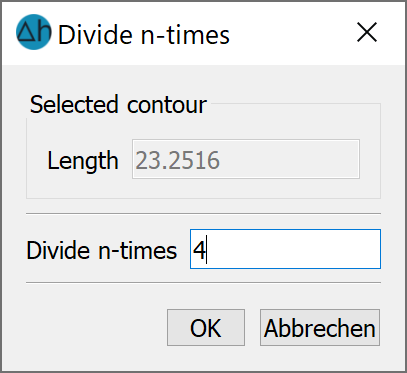Close the Divide n-times dialog
Image resolution: width=407 pixels, height=373 pixels.
(x=367, y=32)
